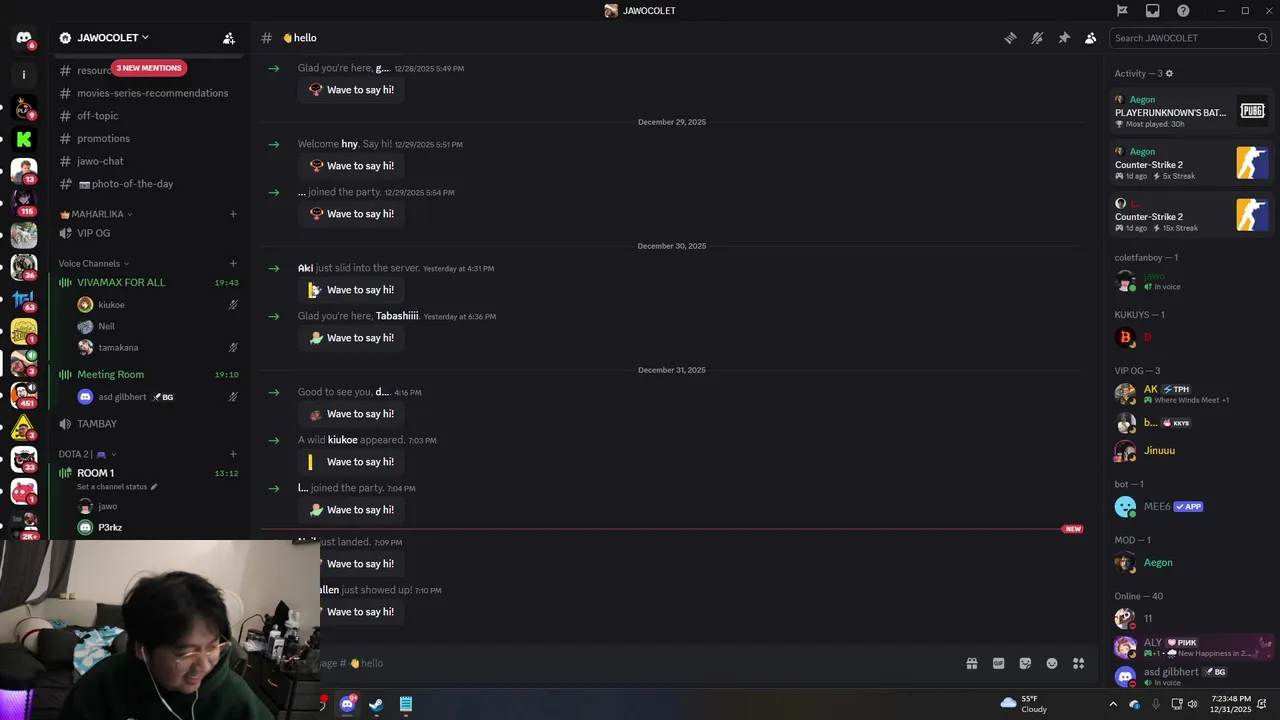Toggle the member list icon
1280x720 pixels.
[x=1090, y=38]
